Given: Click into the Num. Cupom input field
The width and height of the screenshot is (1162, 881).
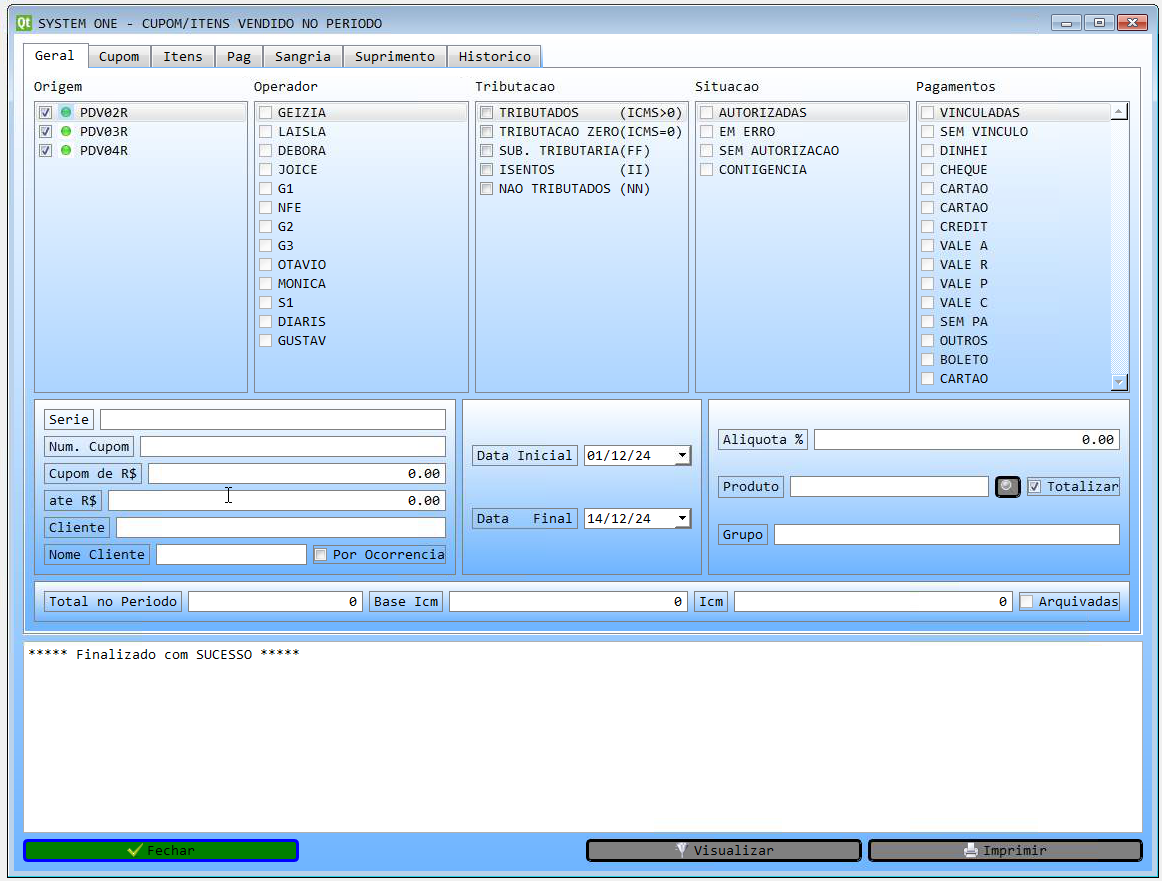Looking at the screenshot, I should 292,447.
